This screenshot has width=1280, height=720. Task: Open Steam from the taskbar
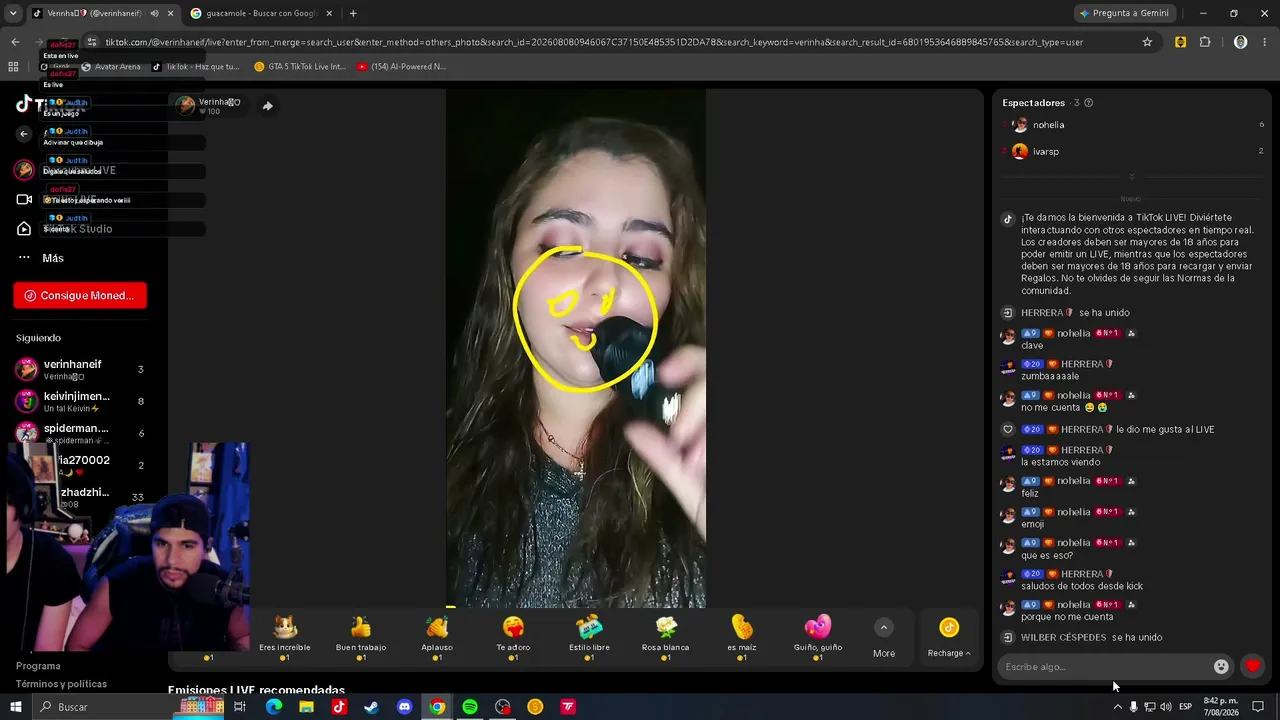point(371,707)
